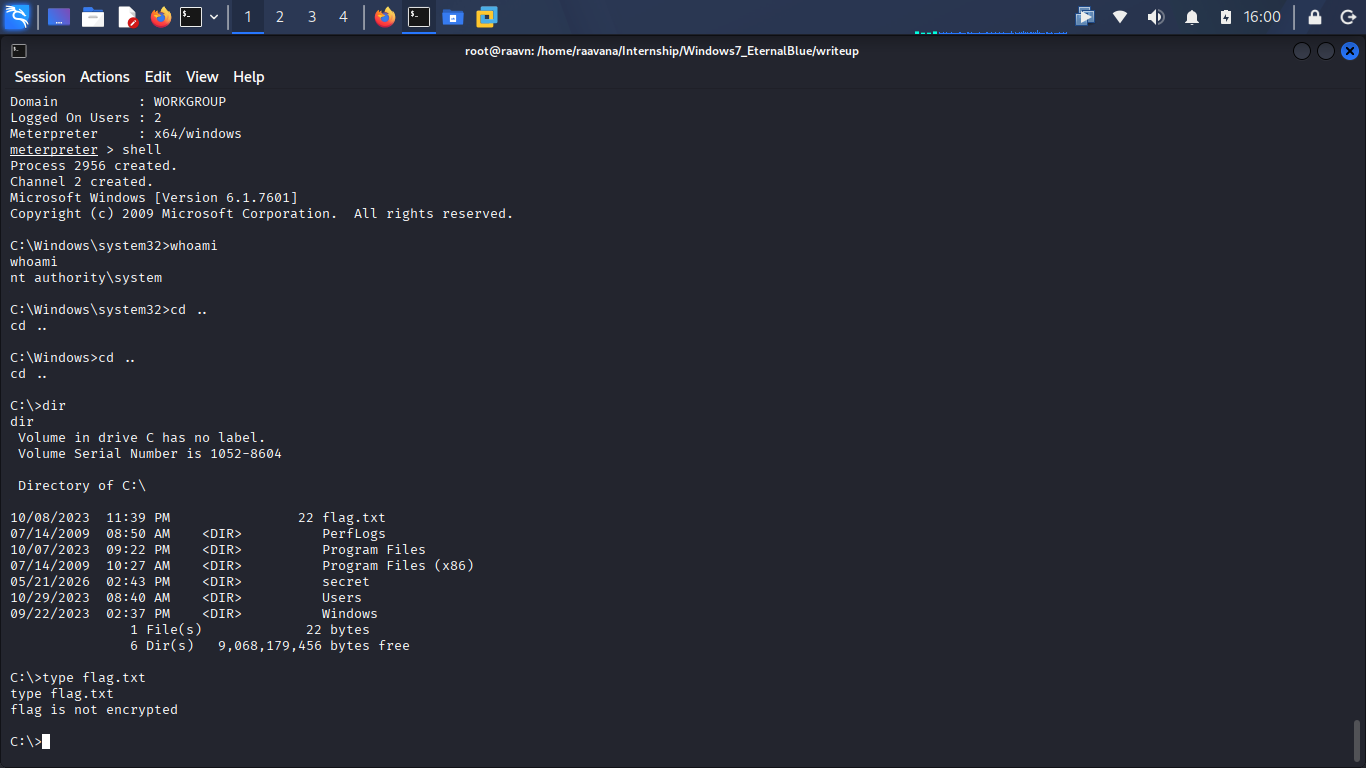The height and width of the screenshot is (768, 1366).
Task: Click the PerfLogs directory entry
Action: (x=354, y=534)
